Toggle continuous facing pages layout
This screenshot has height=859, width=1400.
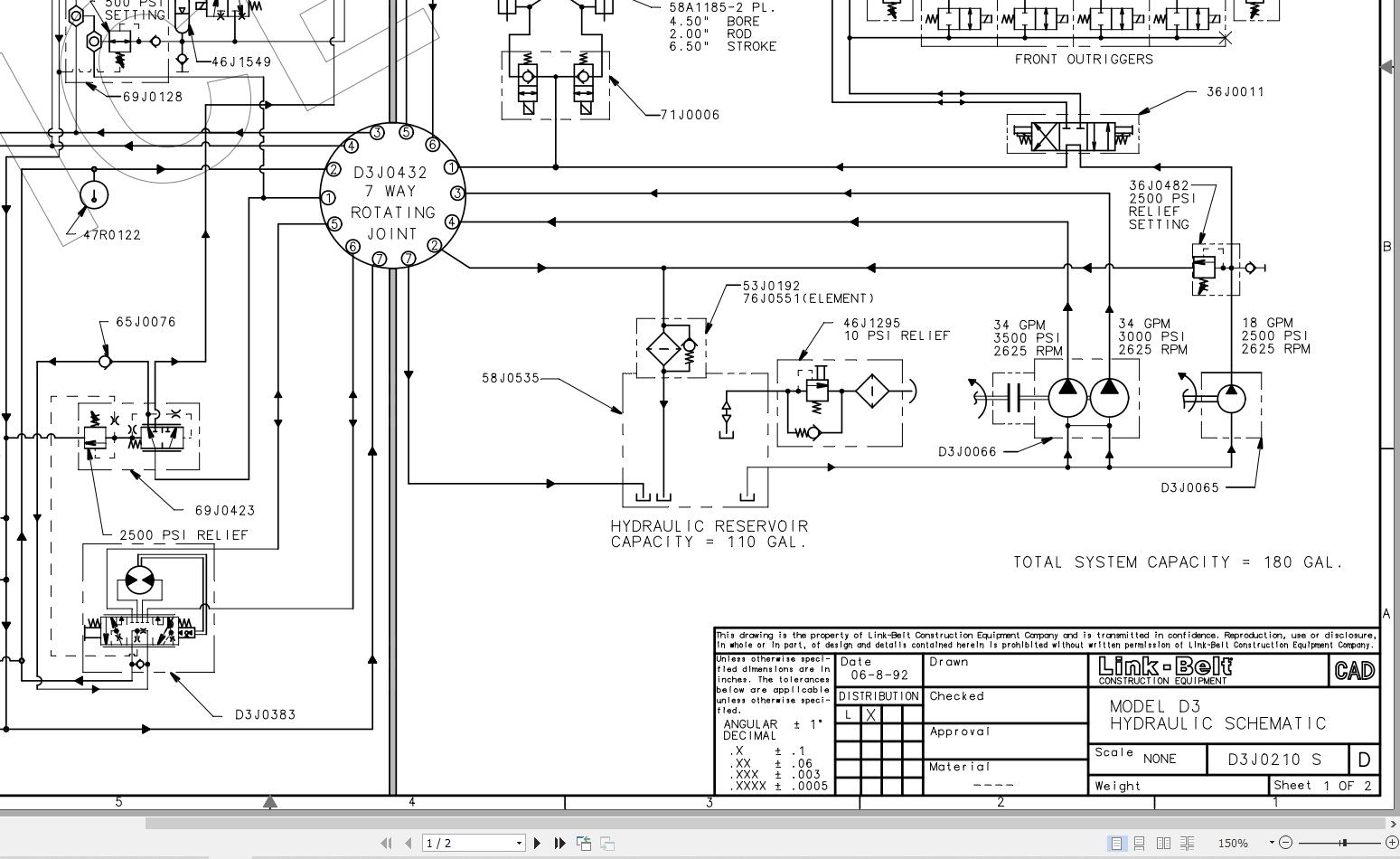click(x=1188, y=842)
